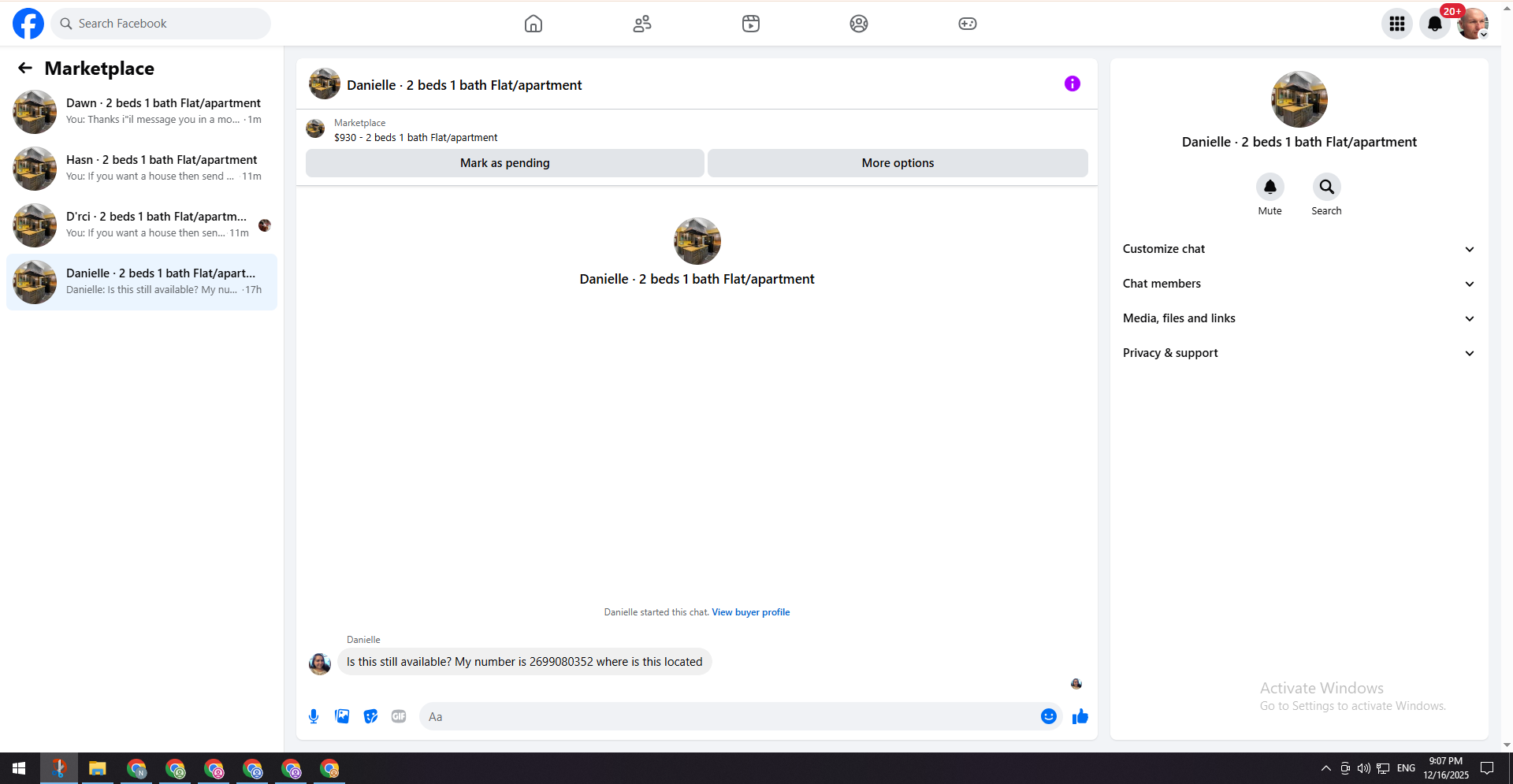
Task: Open the Hasn apartment conversation
Action: pyautogui.click(x=142, y=169)
